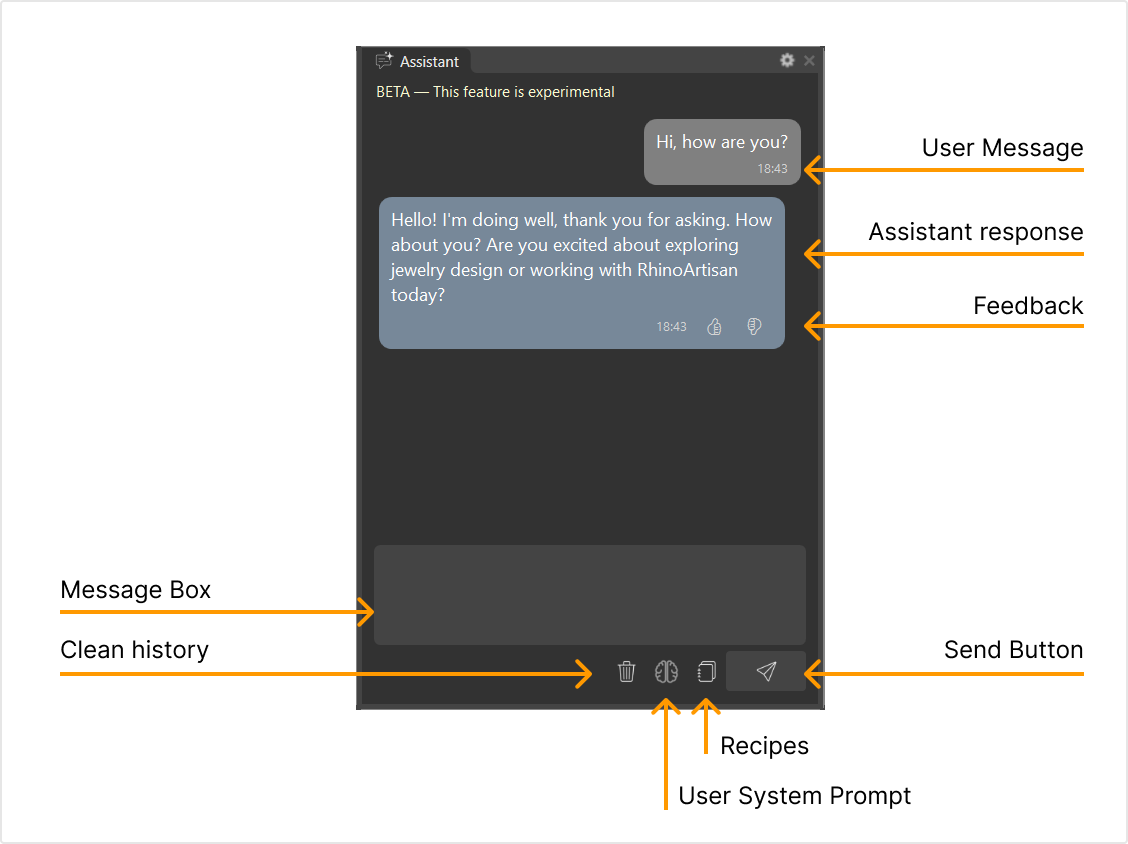This screenshot has width=1128, height=844.
Task: Clear chat history with the trash icon
Action: click(x=626, y=672)
